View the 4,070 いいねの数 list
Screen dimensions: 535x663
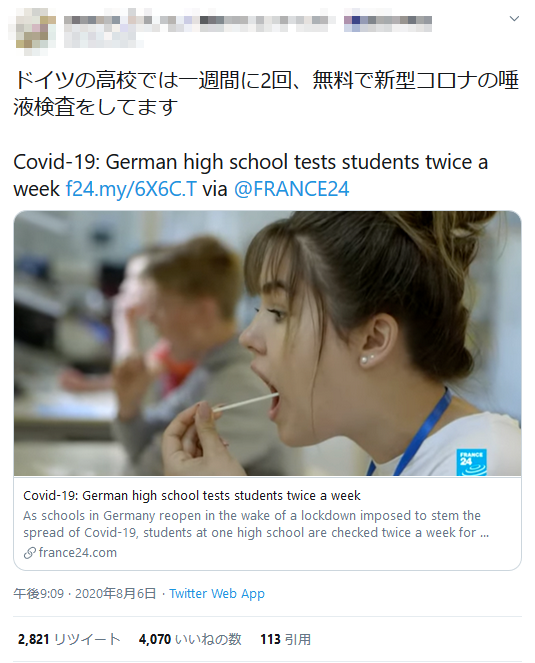[x=190, y=639]
